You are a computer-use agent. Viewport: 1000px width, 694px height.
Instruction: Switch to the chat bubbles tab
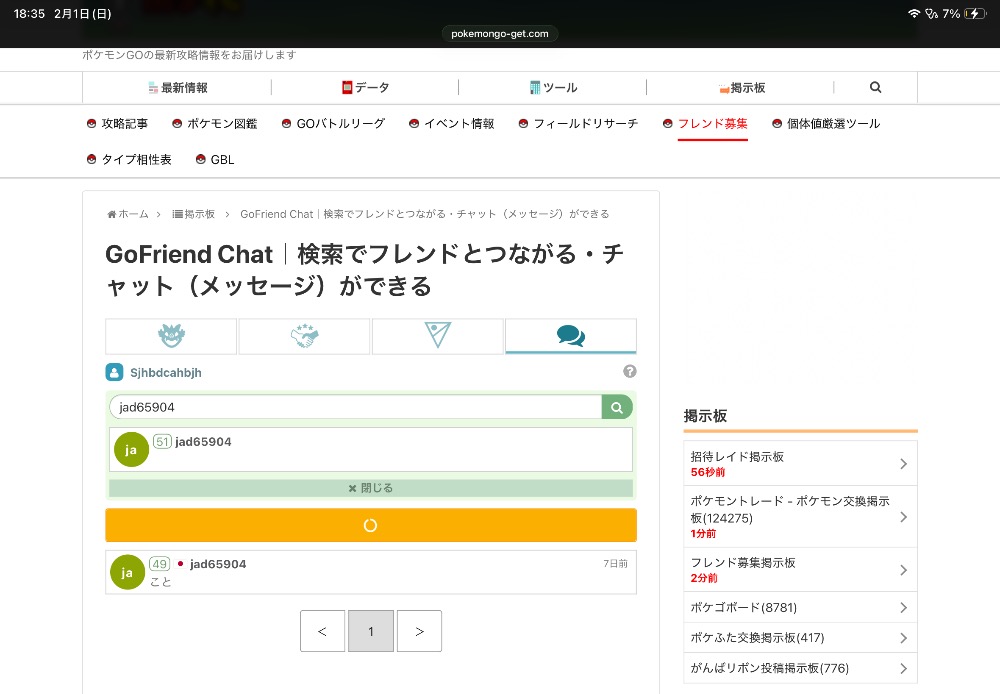coord(570,336)
